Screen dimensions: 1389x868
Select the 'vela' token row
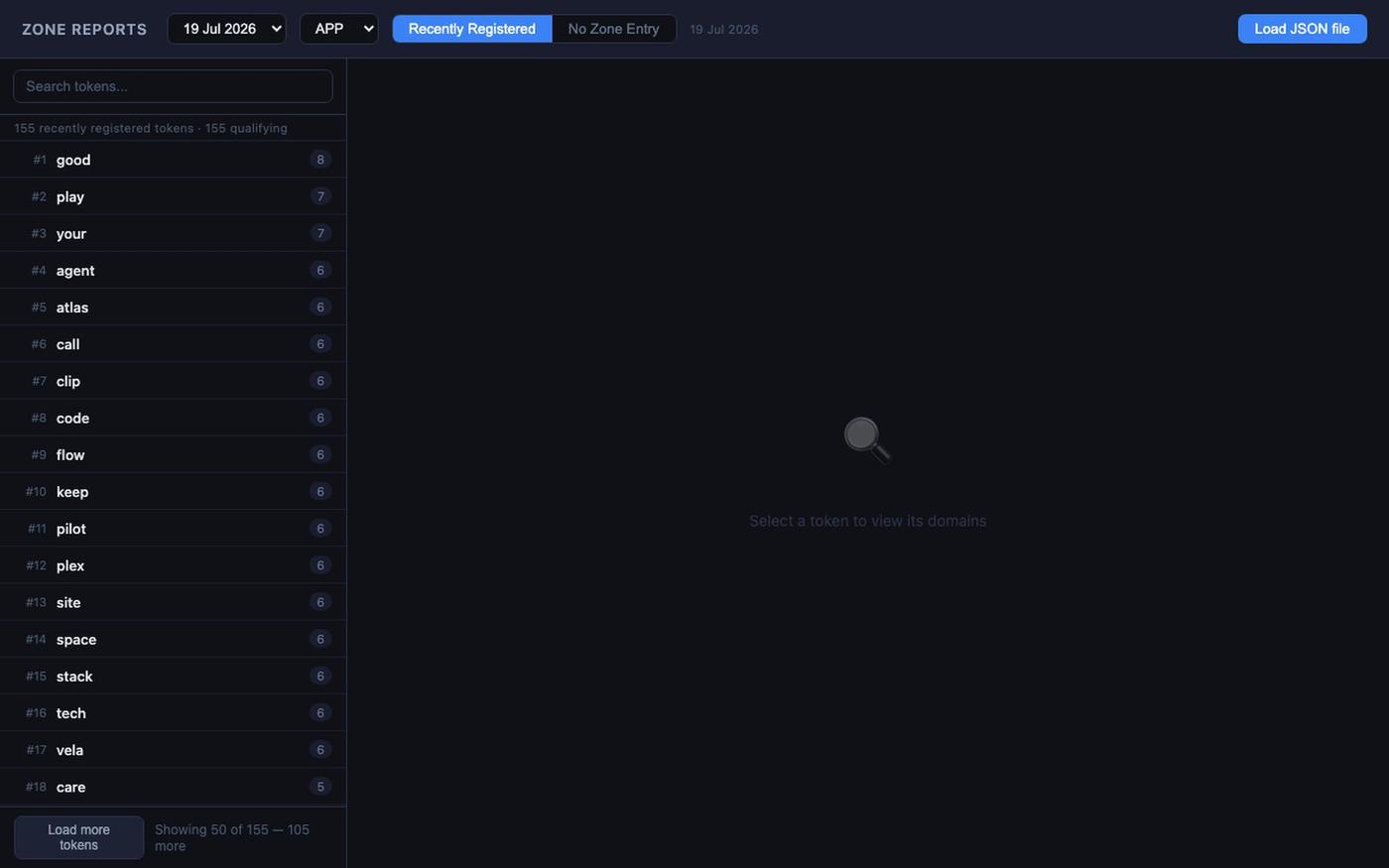tap(173, 750)
